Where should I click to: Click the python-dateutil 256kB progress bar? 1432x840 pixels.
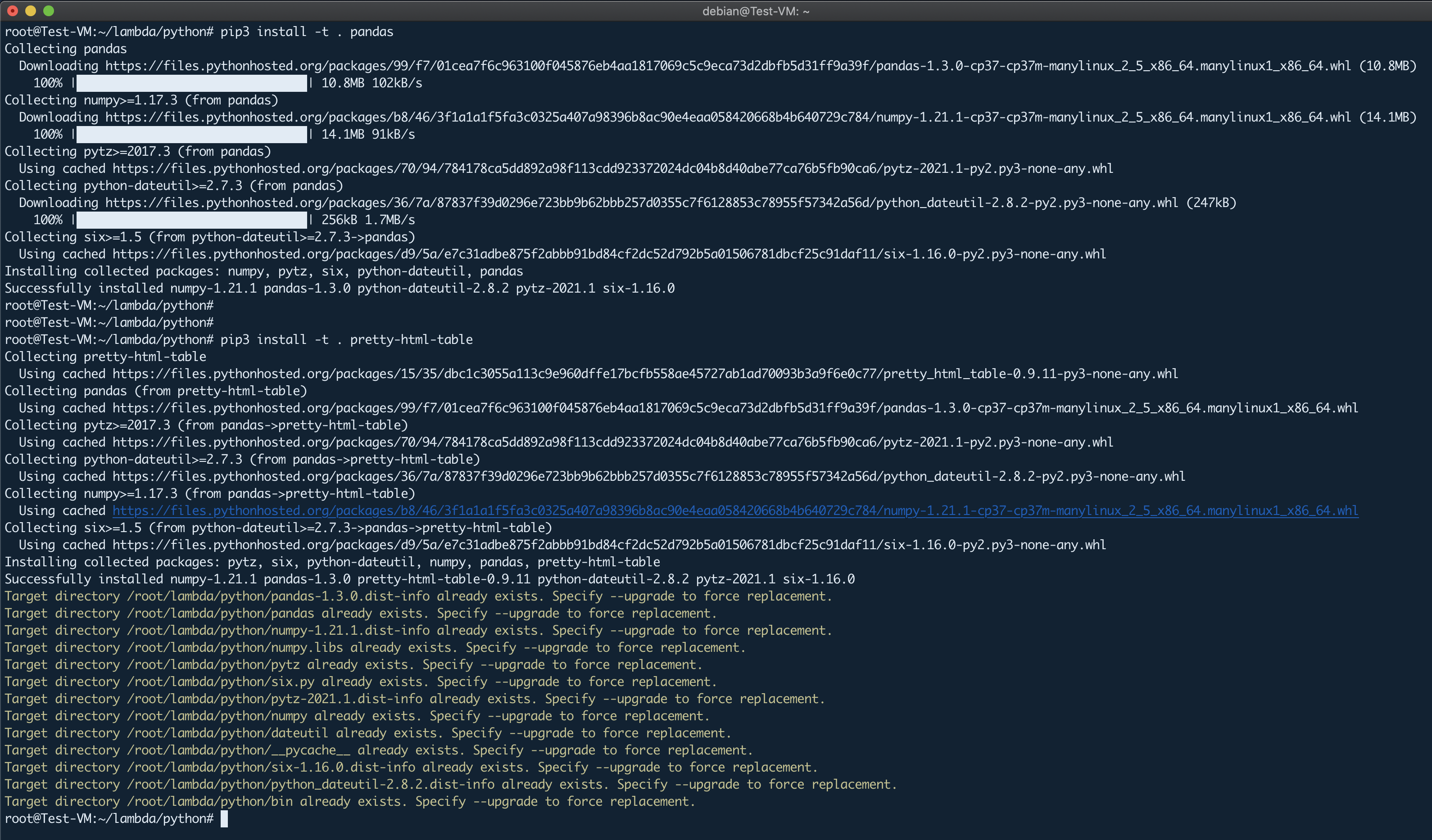pos(191,220)
